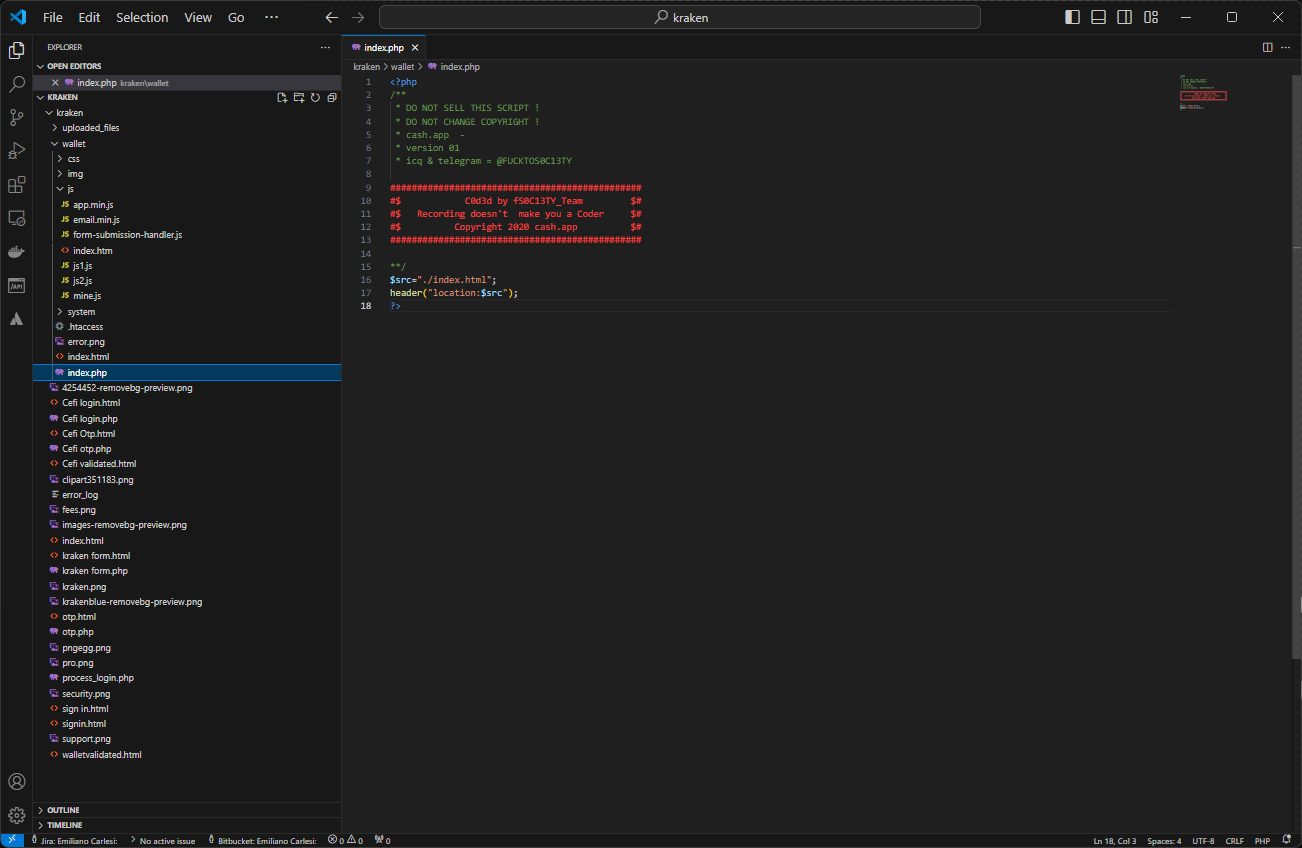
Task: Toggle the Primary Side Bar visibility
Action: point(1071,16)
